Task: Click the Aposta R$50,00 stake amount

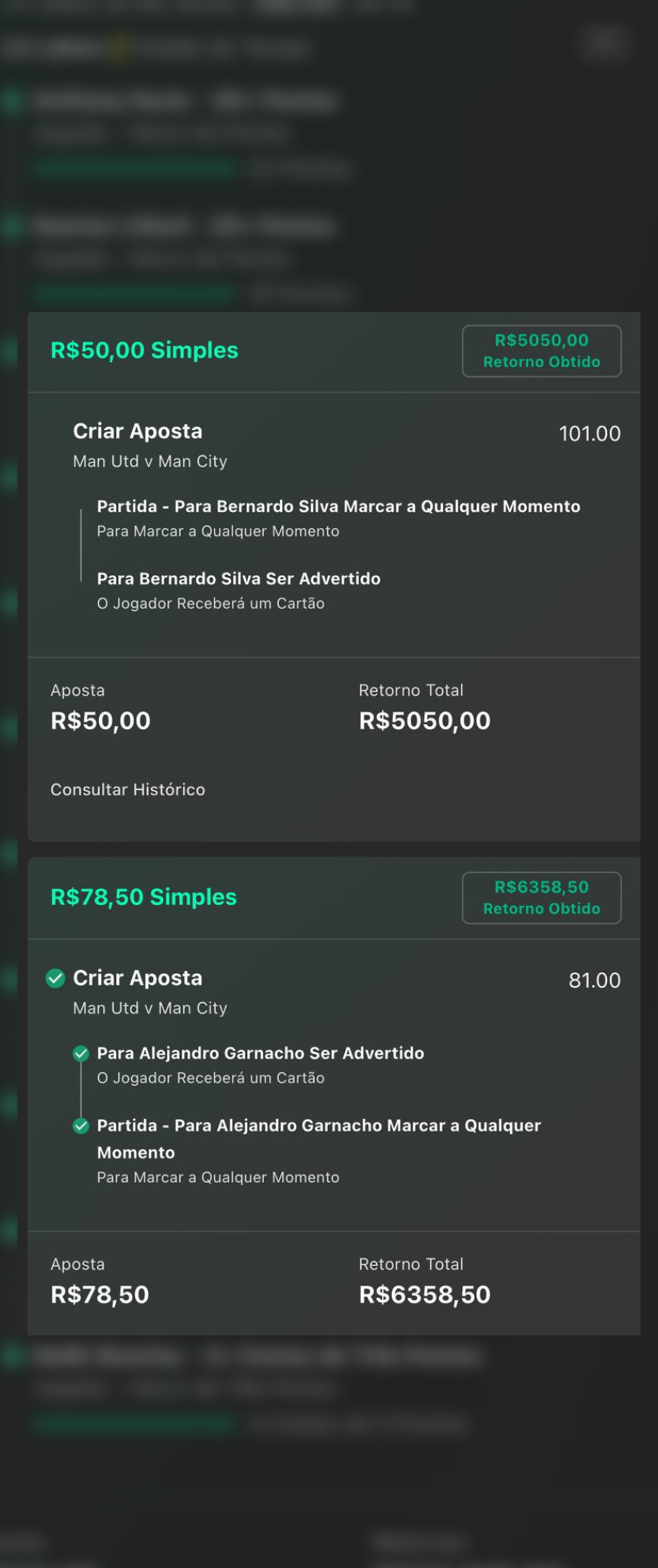Action: point(100,721)
